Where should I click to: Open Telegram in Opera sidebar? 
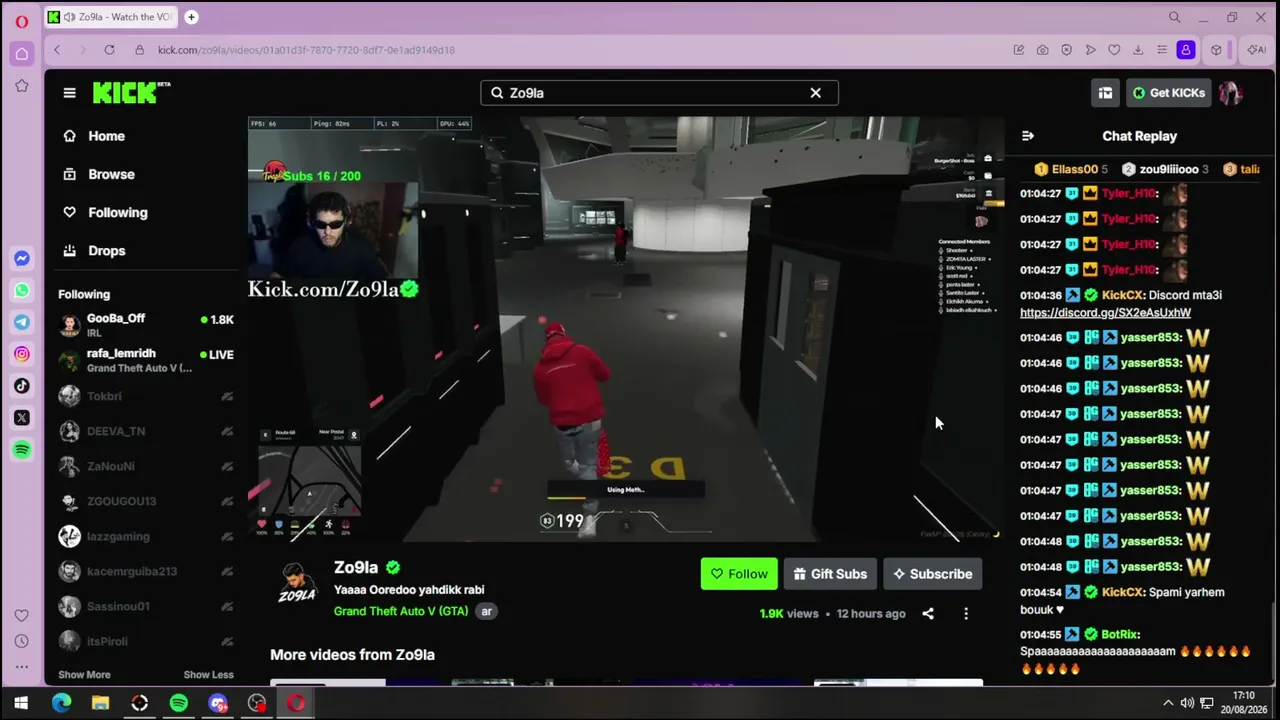pos(21,322)
